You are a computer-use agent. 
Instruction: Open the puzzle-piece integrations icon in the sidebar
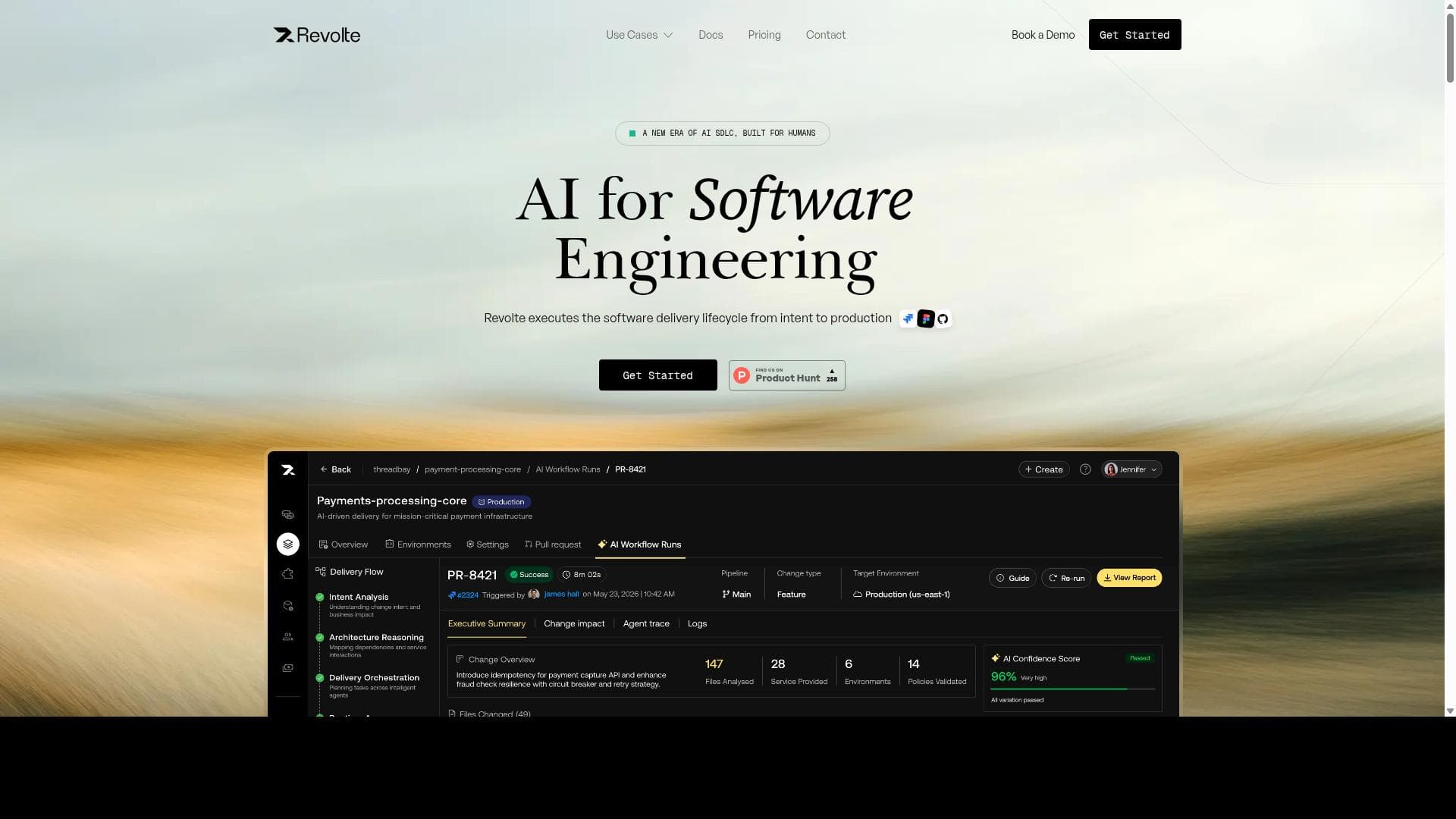coord(288,574)
